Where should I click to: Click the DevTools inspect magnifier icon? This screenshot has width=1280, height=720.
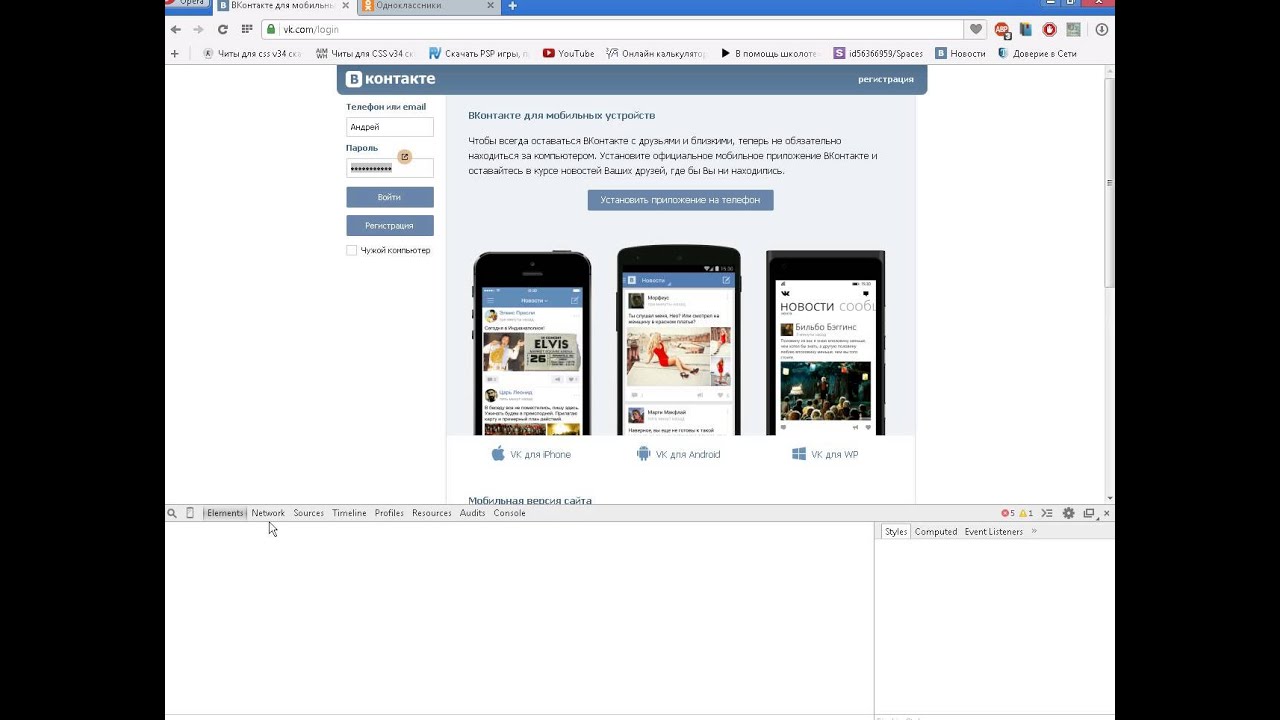point(172,513)
